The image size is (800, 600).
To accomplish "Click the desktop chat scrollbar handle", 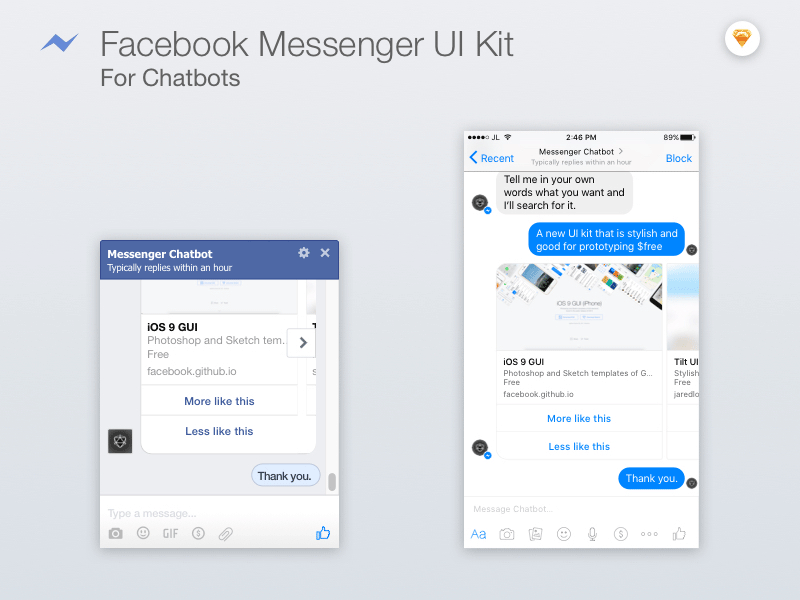I will click(x=332, y=482).
